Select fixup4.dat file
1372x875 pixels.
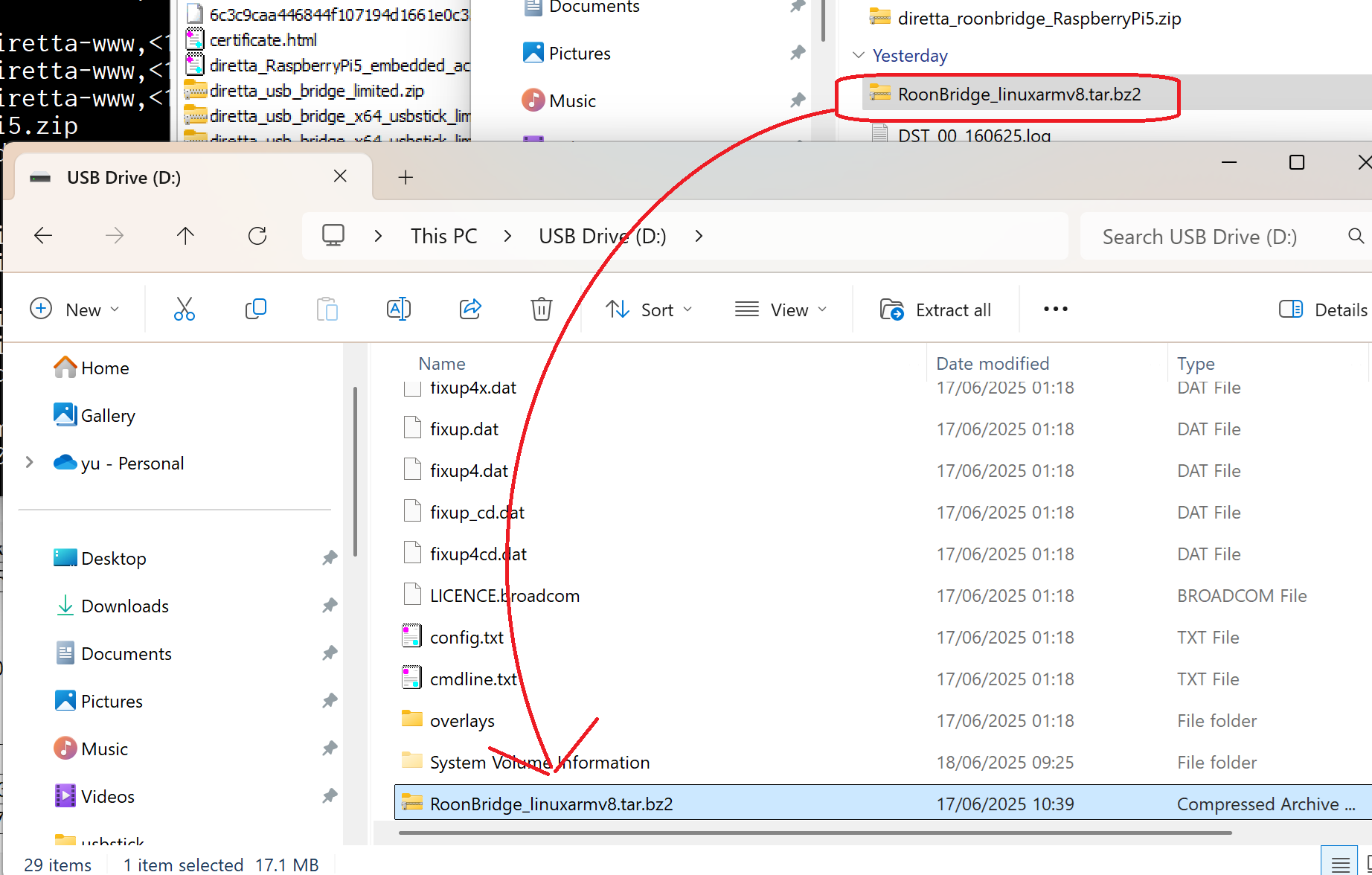point(469,471)
